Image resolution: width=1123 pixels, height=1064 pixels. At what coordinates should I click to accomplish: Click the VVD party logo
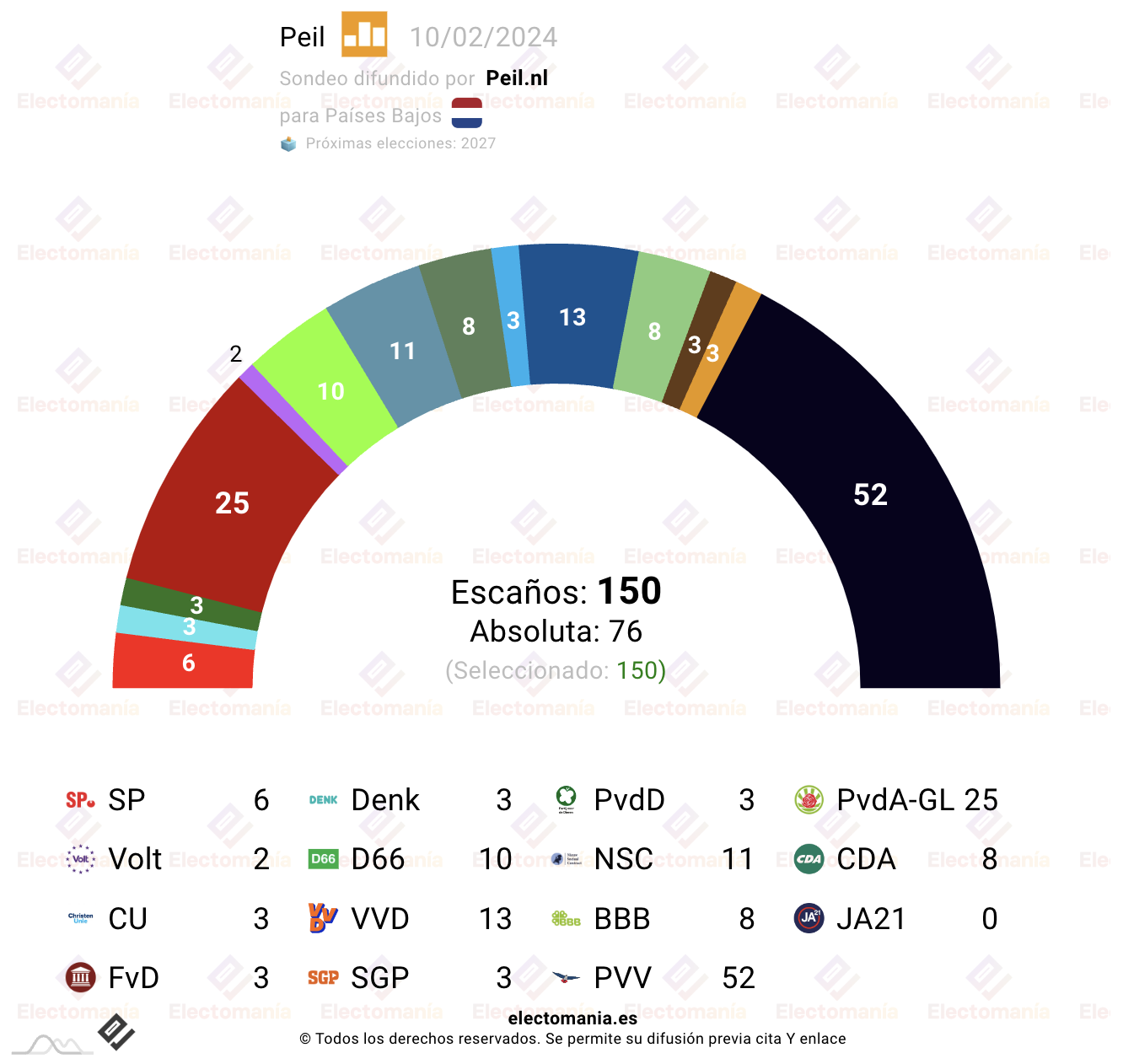[323, 918]
